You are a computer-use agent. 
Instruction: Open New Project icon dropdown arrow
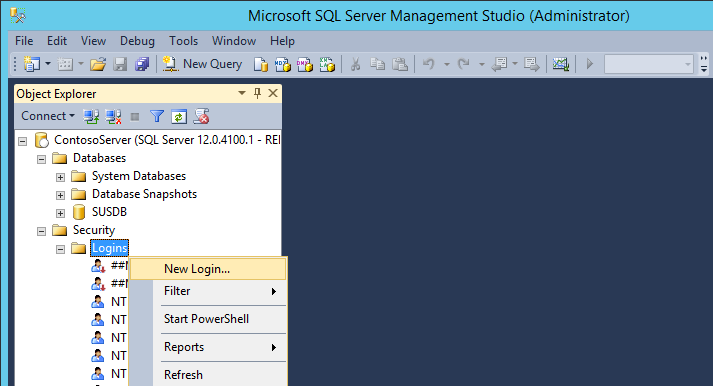click(x=48, y=64)
